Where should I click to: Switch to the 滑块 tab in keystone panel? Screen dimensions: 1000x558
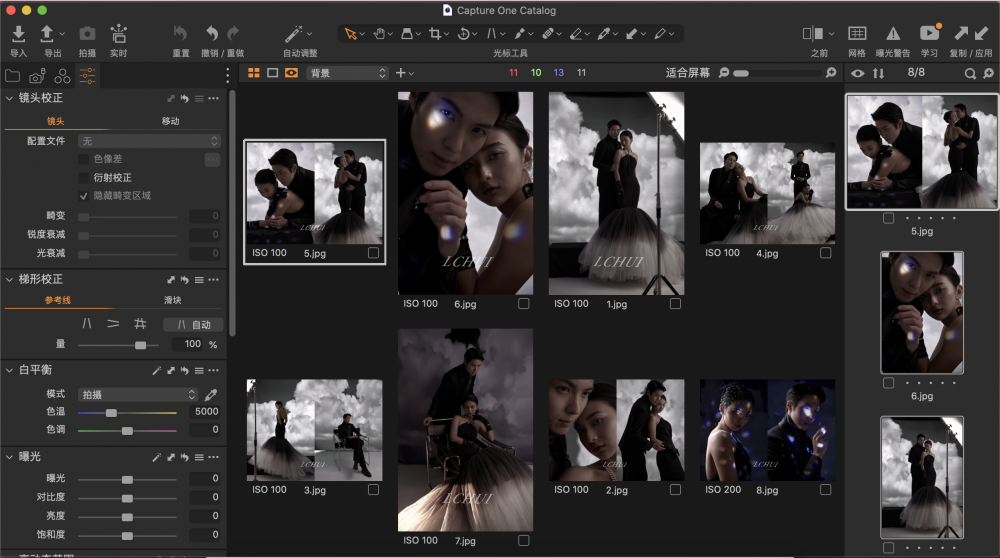(x=173, y=300)
